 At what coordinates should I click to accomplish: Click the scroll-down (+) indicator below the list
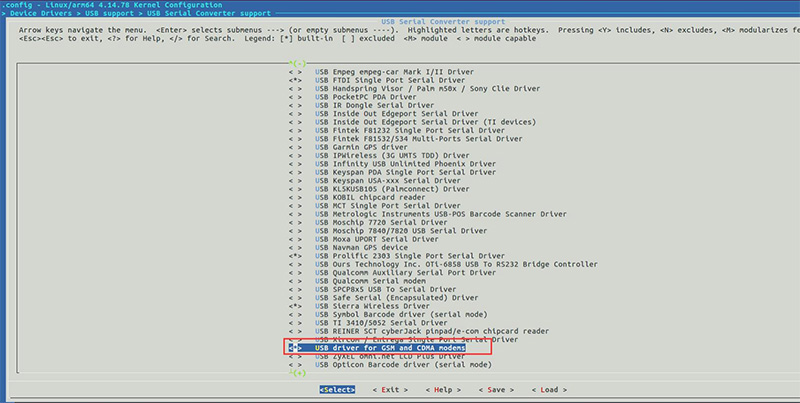(297, 373)
